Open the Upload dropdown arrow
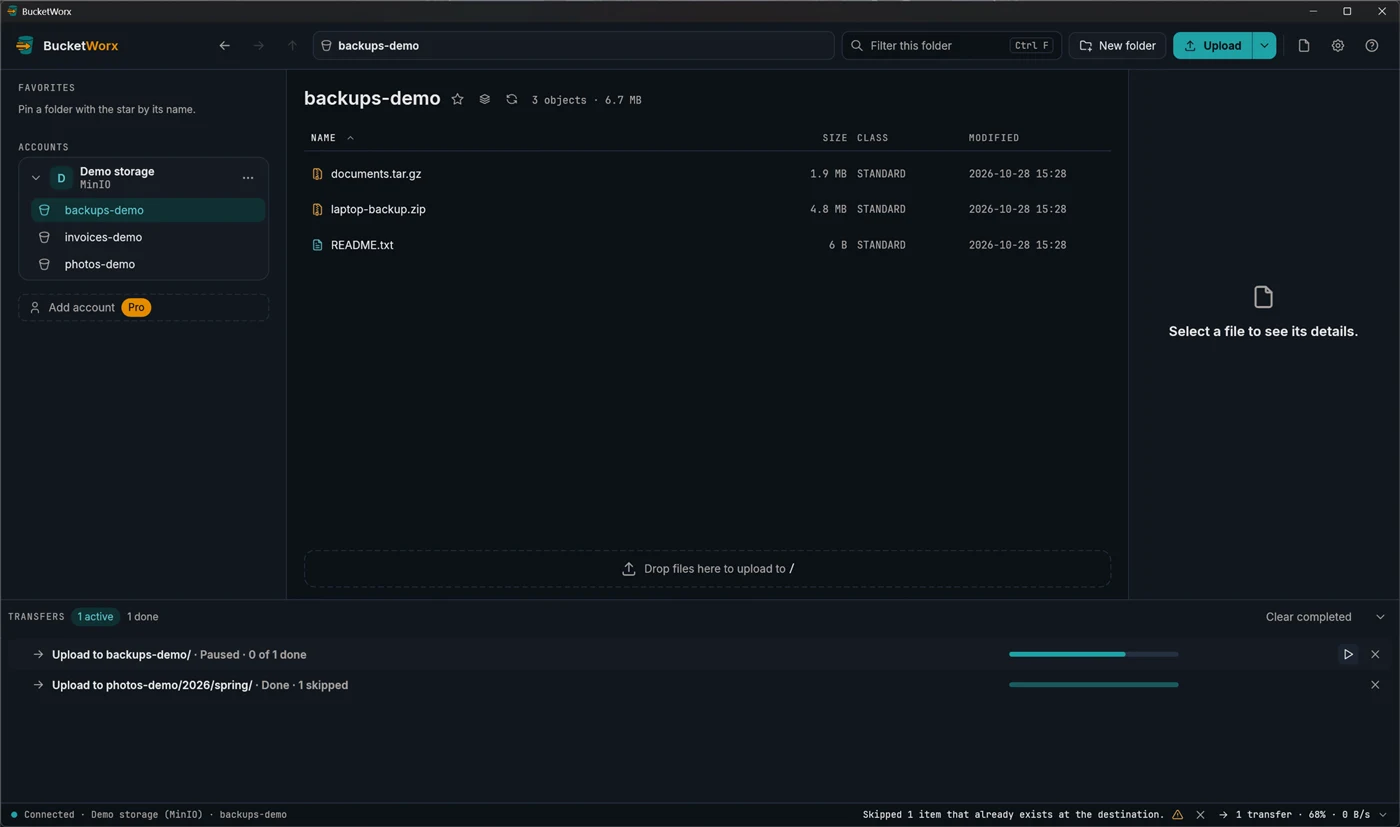This screenshot has width=1400, height=827. pos(1264,46)
